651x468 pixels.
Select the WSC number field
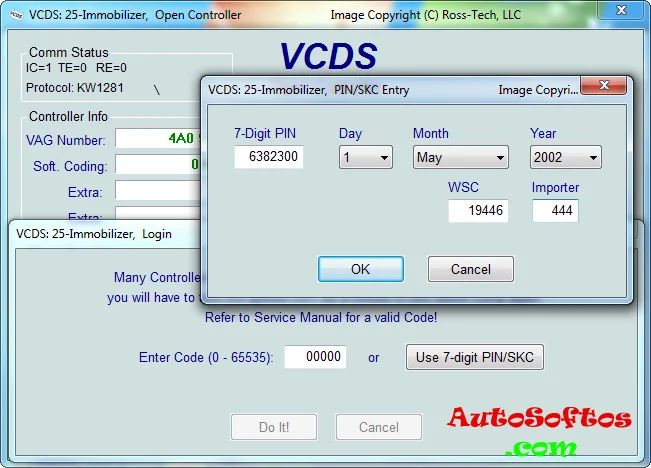(x=478, y=211)
